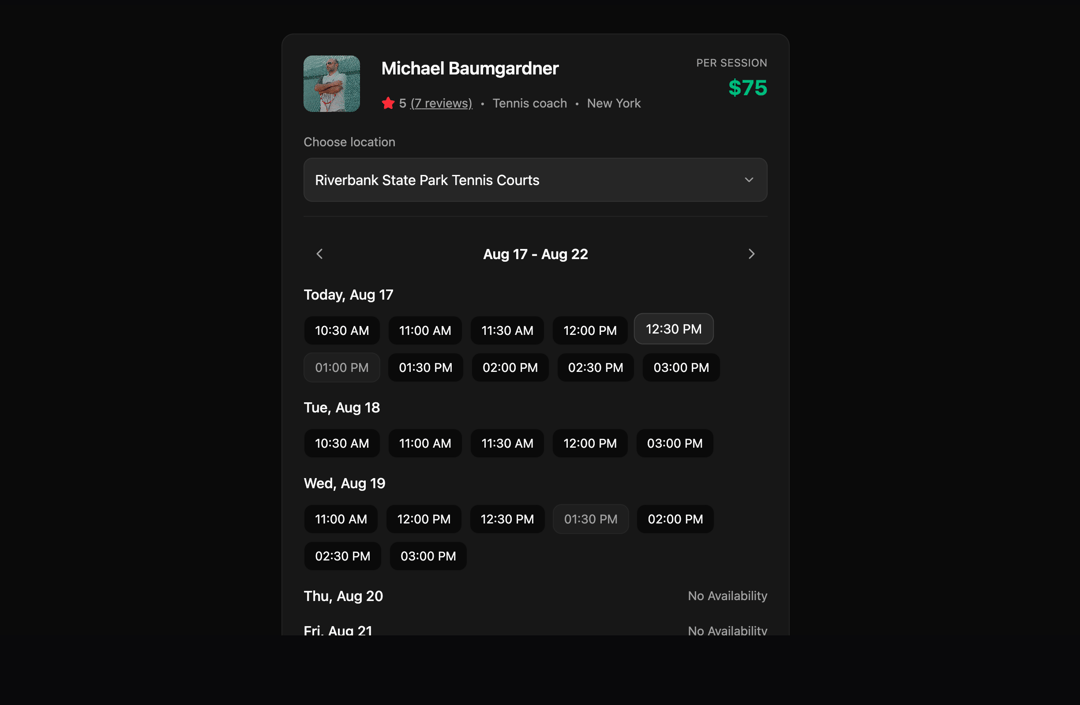The image size is (1080, 705).
Task: Pick 11:30 AM slot on Tue, Aug 18
Action: pos(507,443)
